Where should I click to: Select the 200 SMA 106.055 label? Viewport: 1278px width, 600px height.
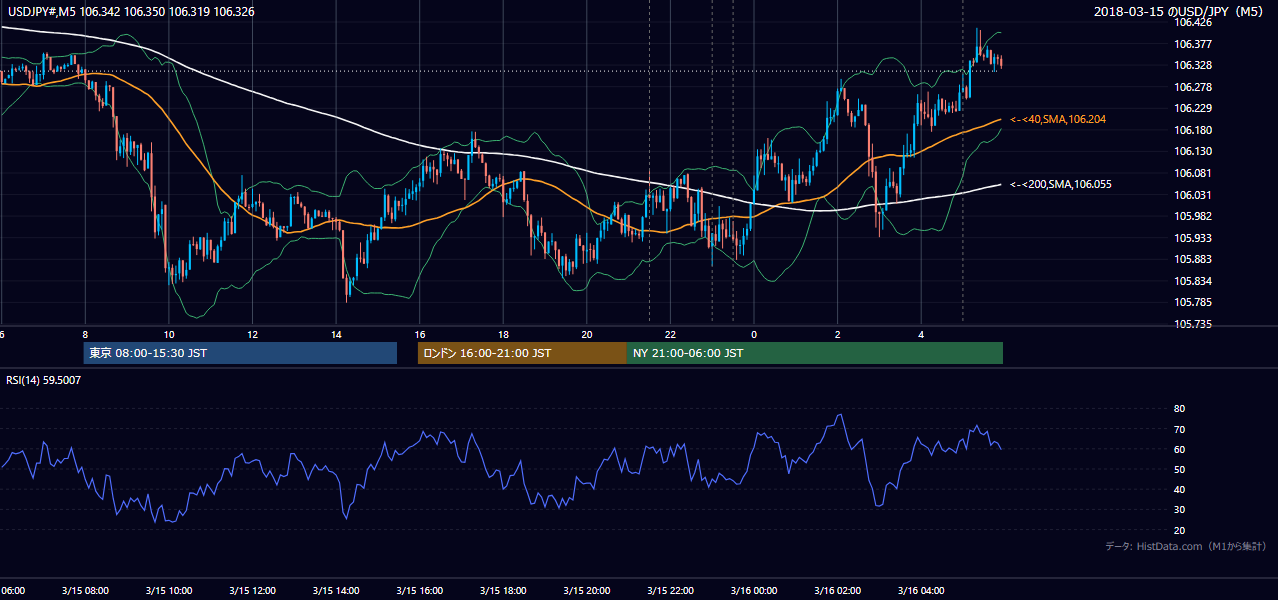click(1061, 184)
